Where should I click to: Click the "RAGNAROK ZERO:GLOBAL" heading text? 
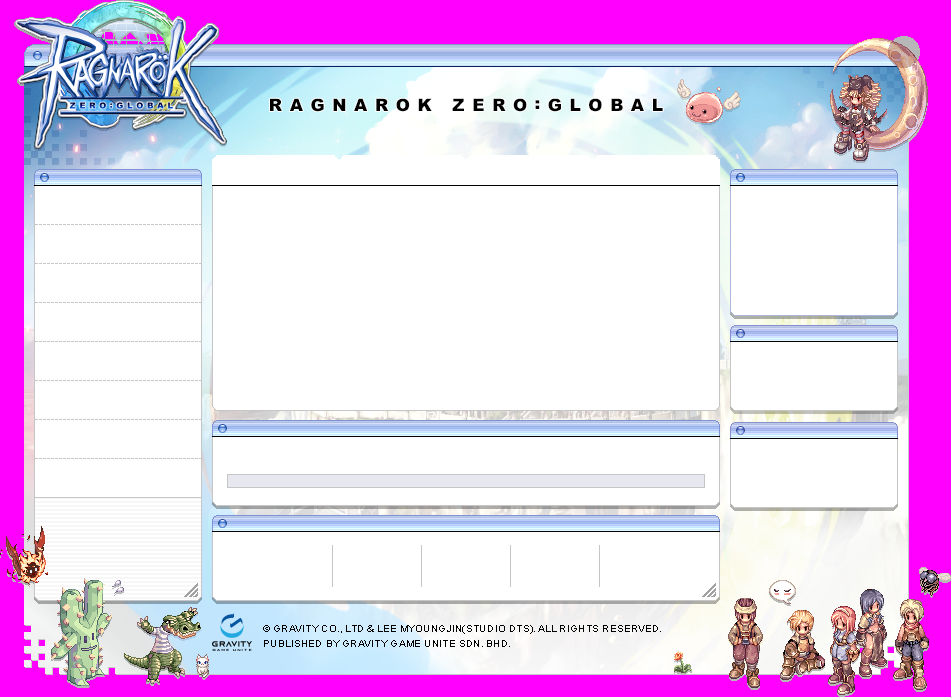(466, 105)
